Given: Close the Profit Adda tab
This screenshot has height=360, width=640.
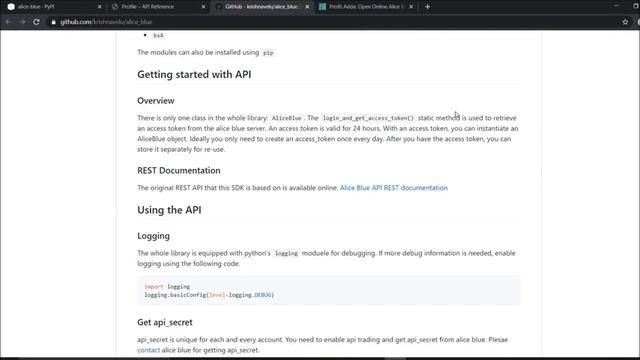Looking at the screenshot, I should coord(411,7).
